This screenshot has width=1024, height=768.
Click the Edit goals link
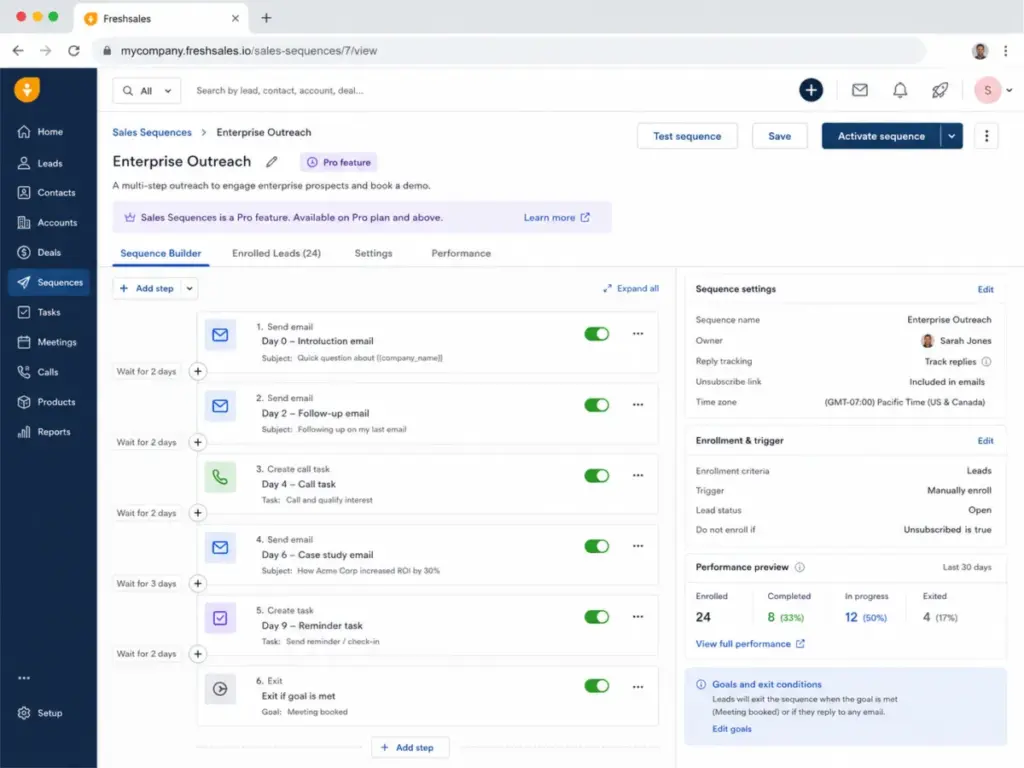[731, 729]
